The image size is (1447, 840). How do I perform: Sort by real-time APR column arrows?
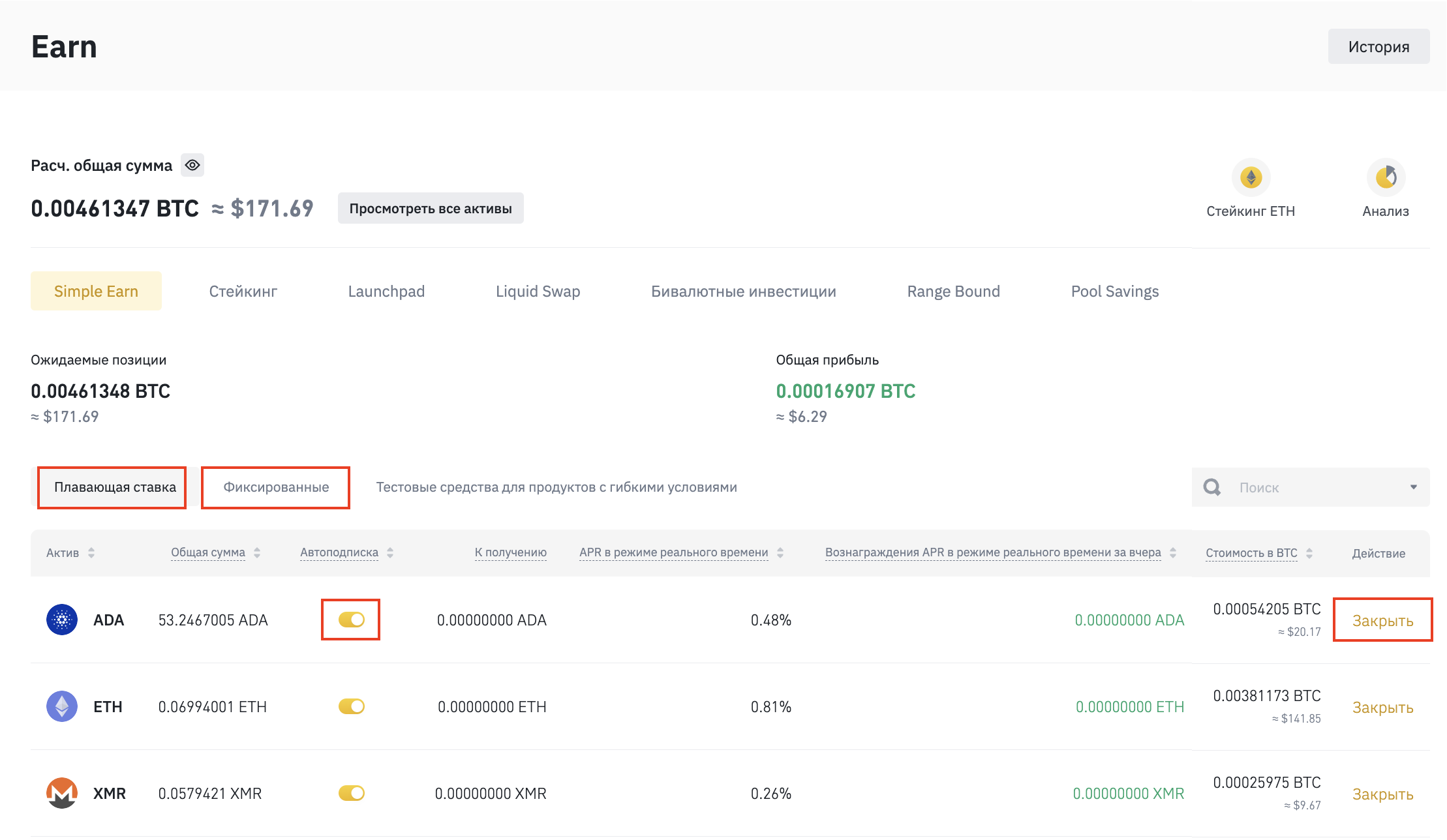tap(780, 553)
